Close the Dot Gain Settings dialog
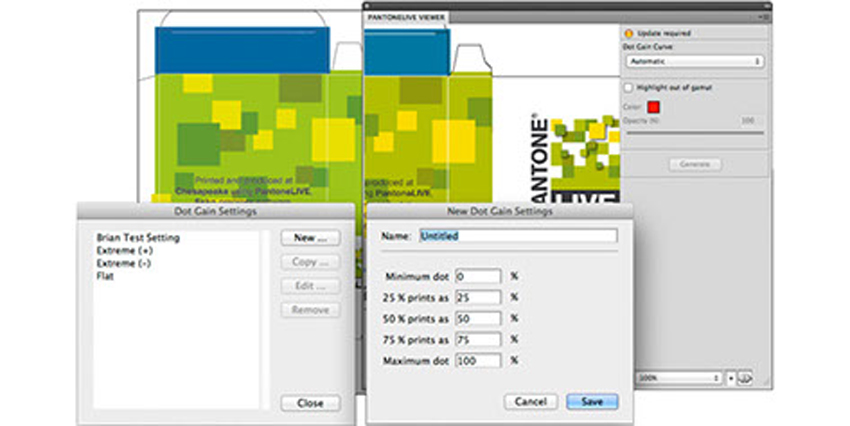The height and width of the screenshot is (426, 850). coord(310,403)
